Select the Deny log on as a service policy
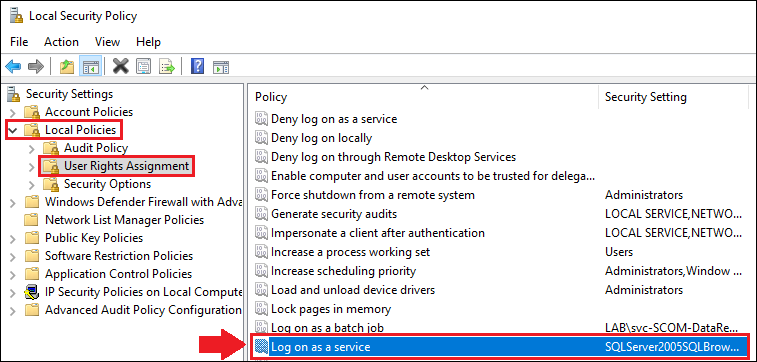The image size is (757, 362). tap(334, 119)
